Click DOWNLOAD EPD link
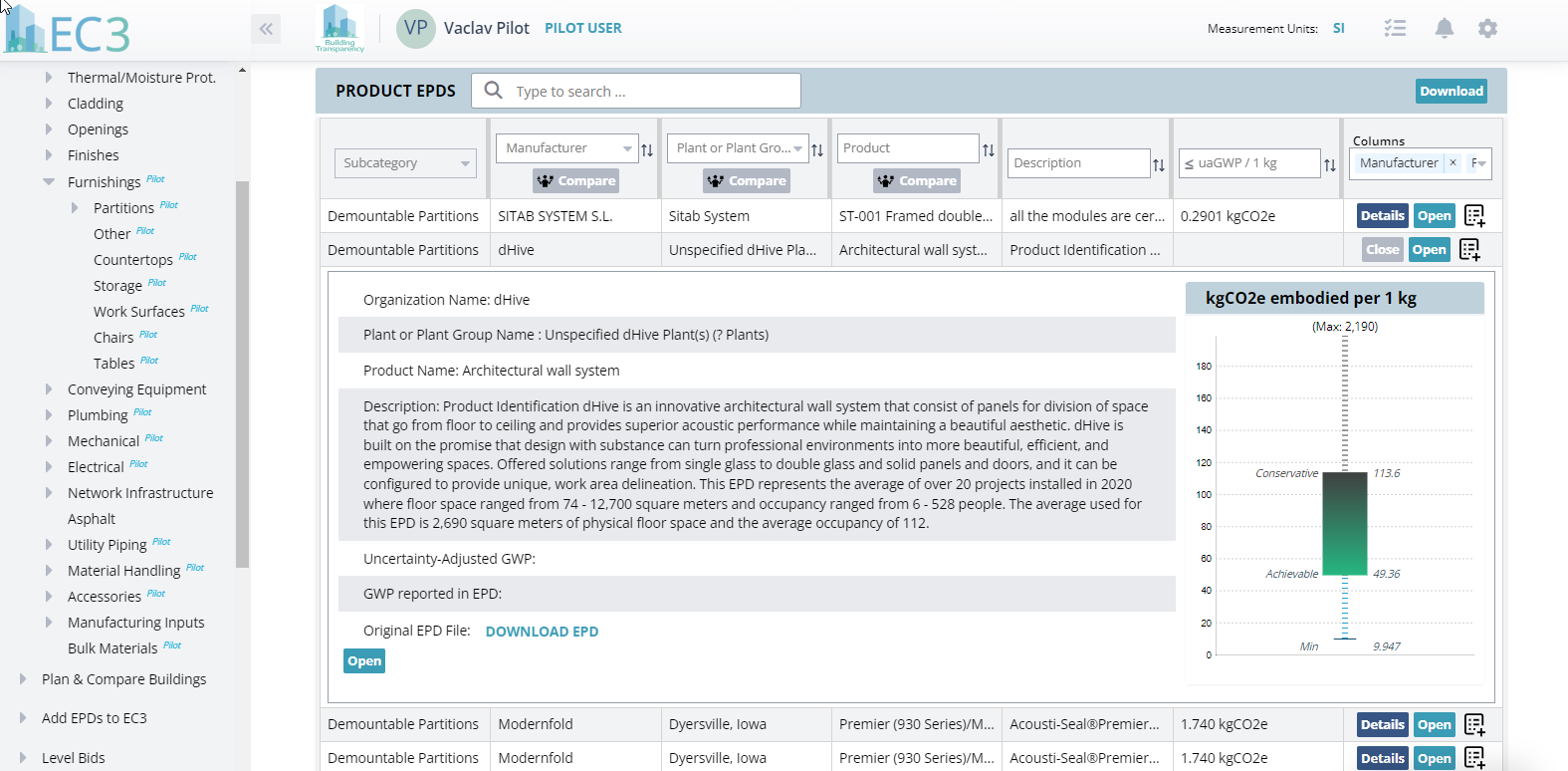The image size is (1568, 771). [x=542, y=632]
